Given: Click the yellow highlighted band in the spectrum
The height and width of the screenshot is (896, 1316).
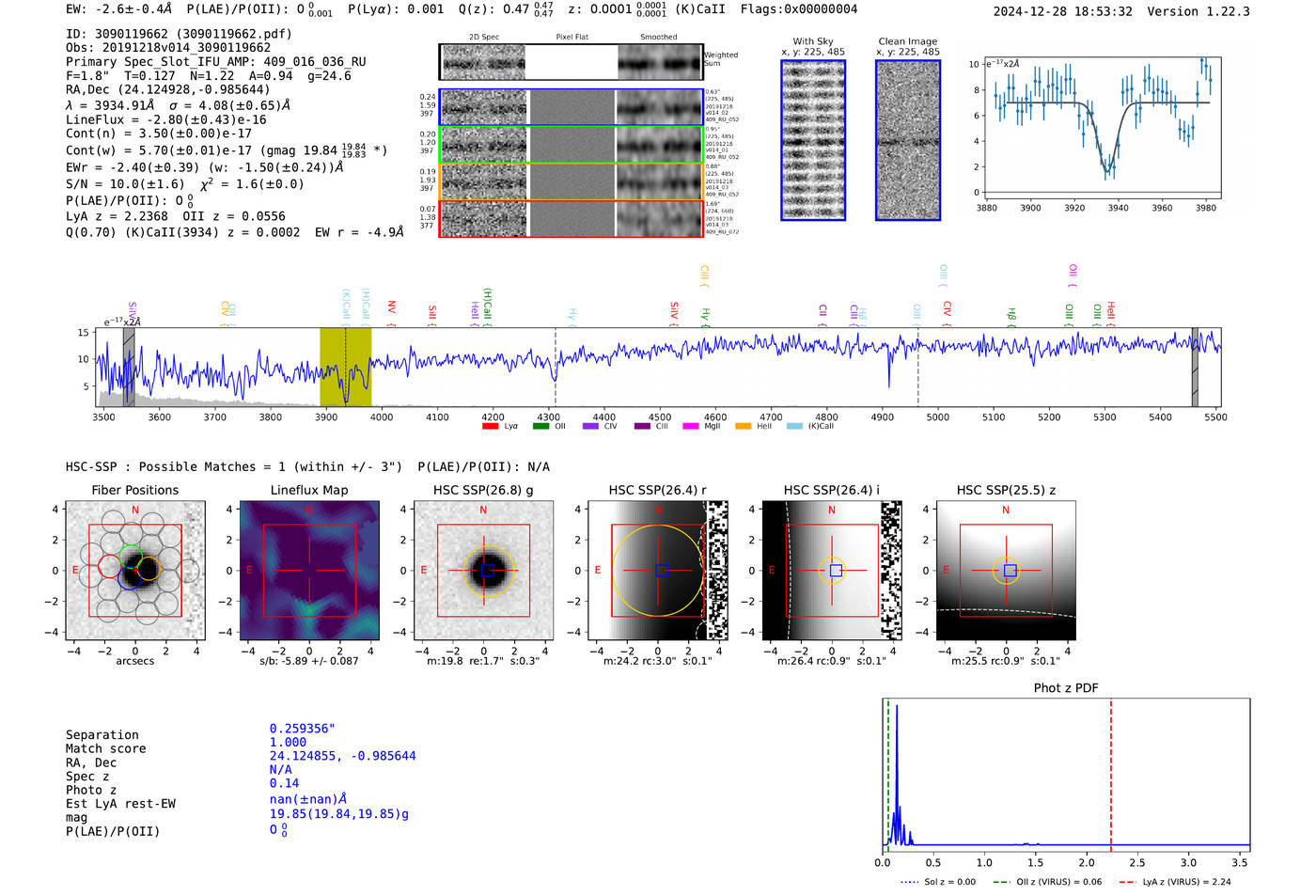Looking at the screenshot, I should [345, 367].
